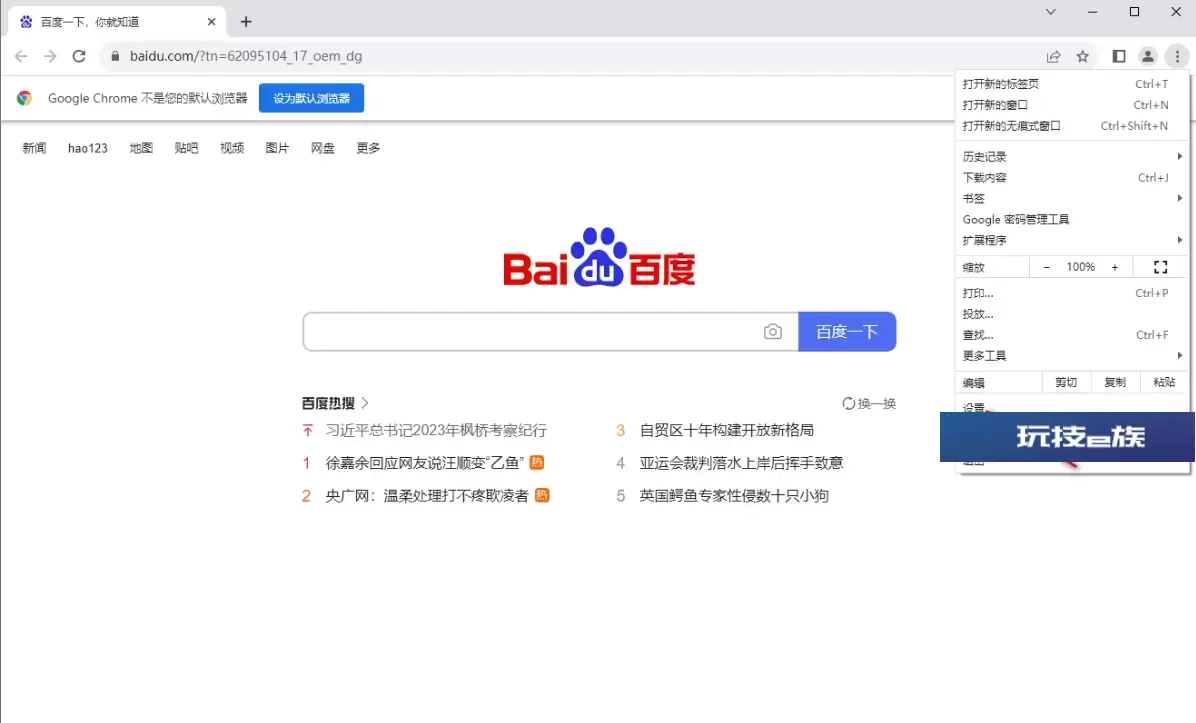Select 打开新的窗口 in the menu
Viewport: 1196px width, 723px height.
pyautogui.click(x=1072, y=105)
